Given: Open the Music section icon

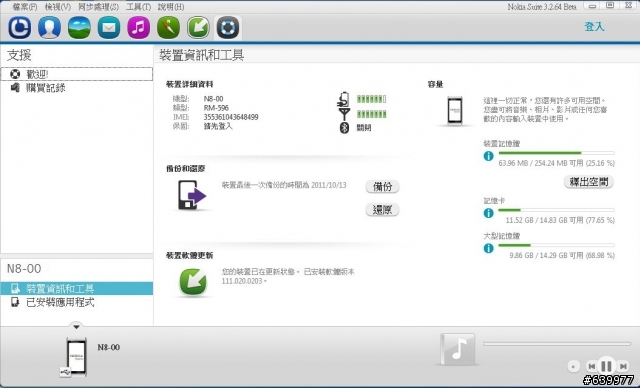Looking at the screenshot, I should pyautogui.click(x=139, y=28).
